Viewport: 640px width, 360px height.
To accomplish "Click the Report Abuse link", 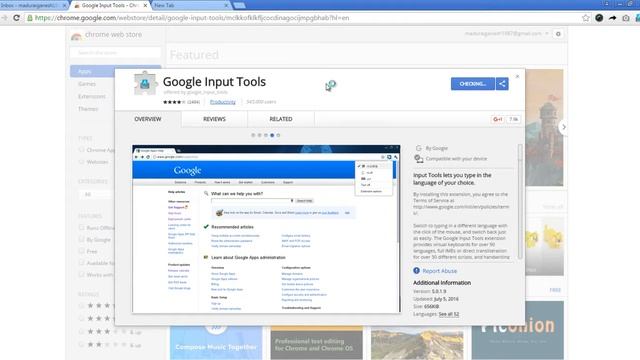I will 440,271.
